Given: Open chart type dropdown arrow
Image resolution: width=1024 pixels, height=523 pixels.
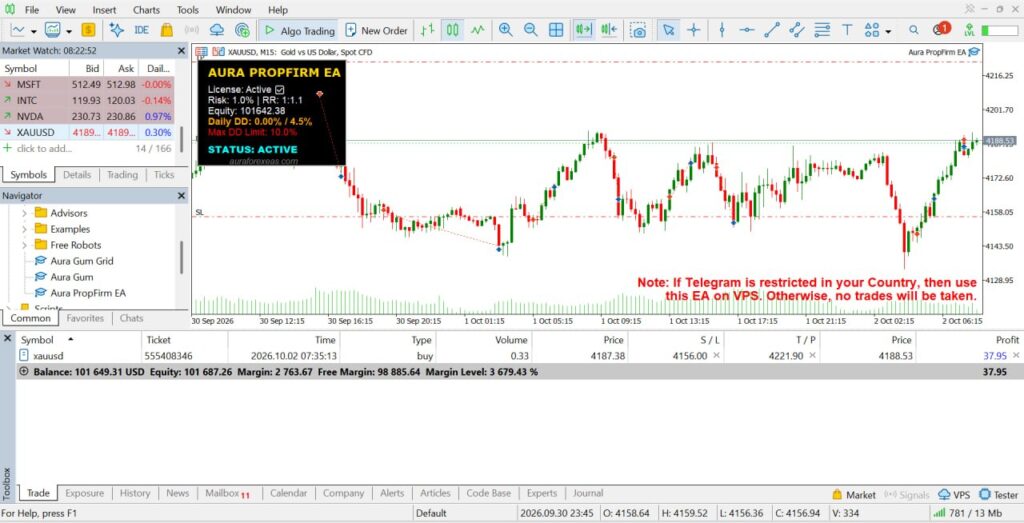Looking at the screenshot, I should (x=33, y=31).
